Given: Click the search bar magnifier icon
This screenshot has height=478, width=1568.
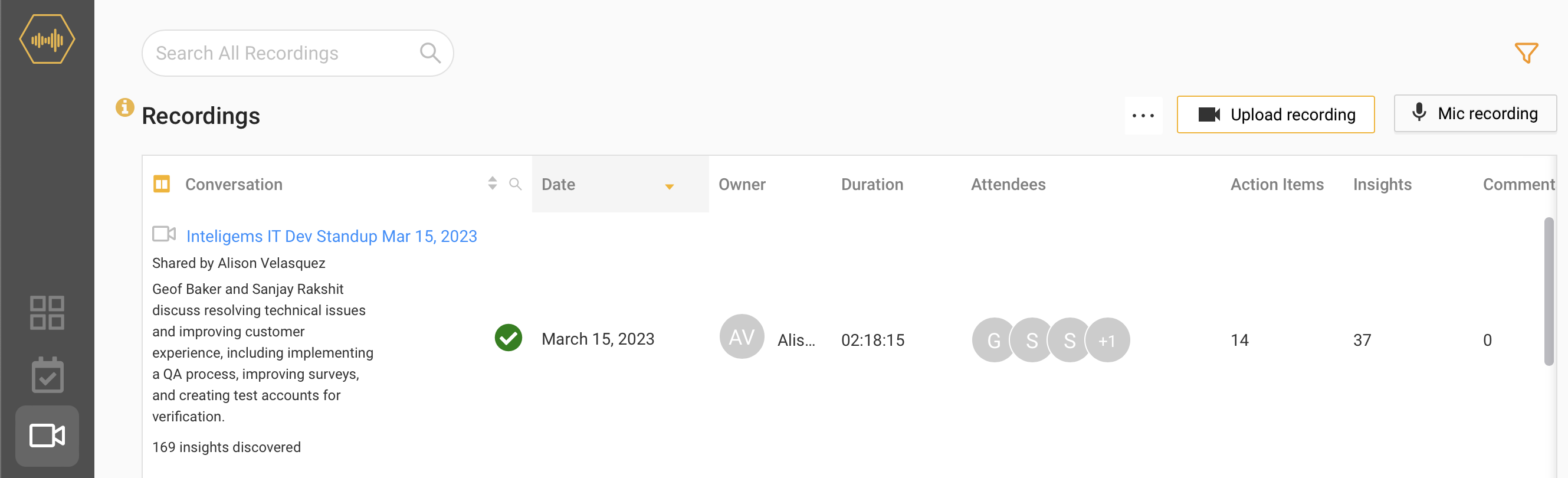Looking at the screenshot, I should pyautogui.click(x=429, y=53).
